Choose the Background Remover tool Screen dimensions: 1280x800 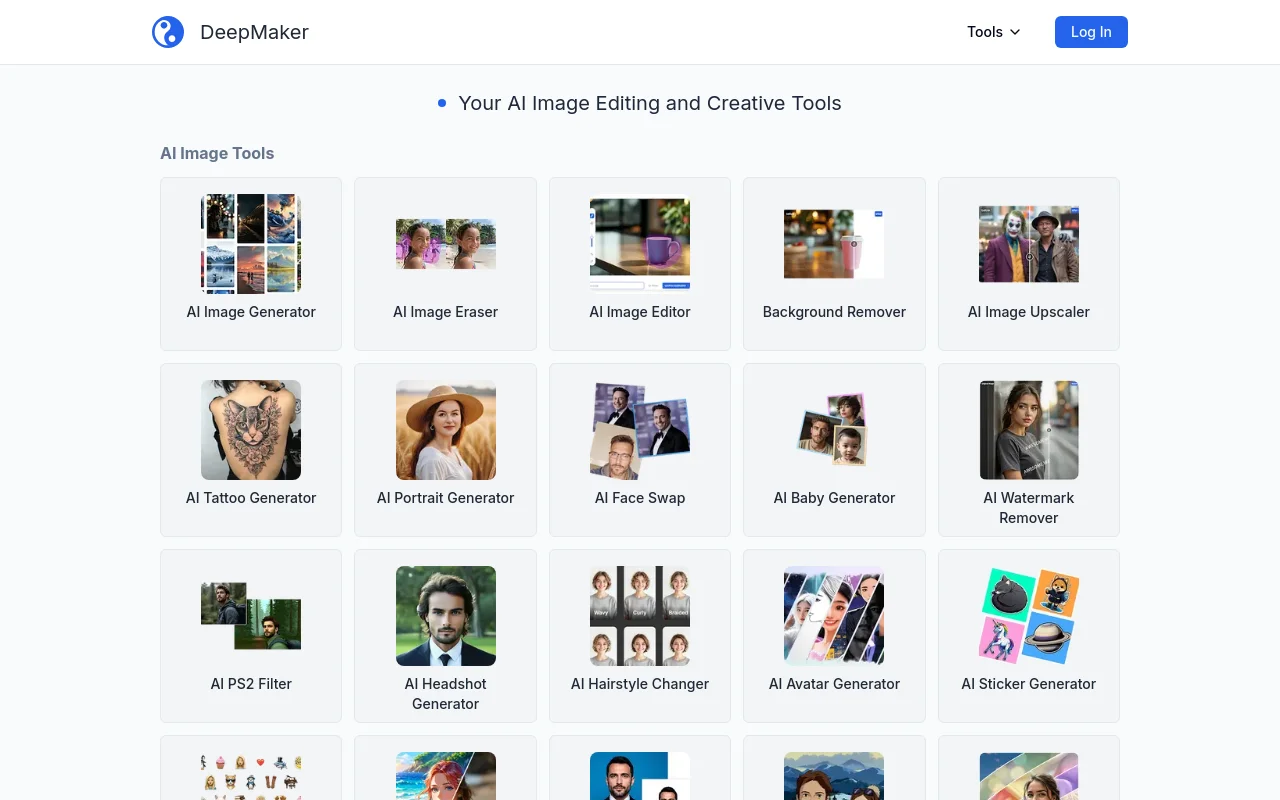point(834,264)
